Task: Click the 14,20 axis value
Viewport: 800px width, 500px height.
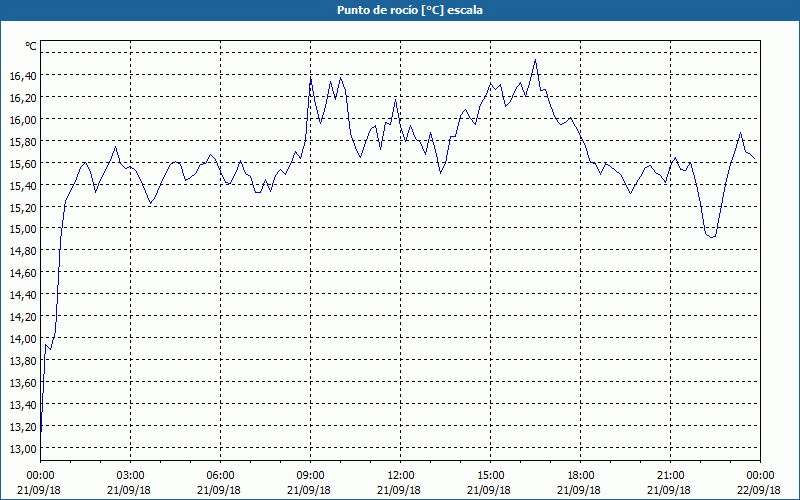Action: click(x=23, y=316)
